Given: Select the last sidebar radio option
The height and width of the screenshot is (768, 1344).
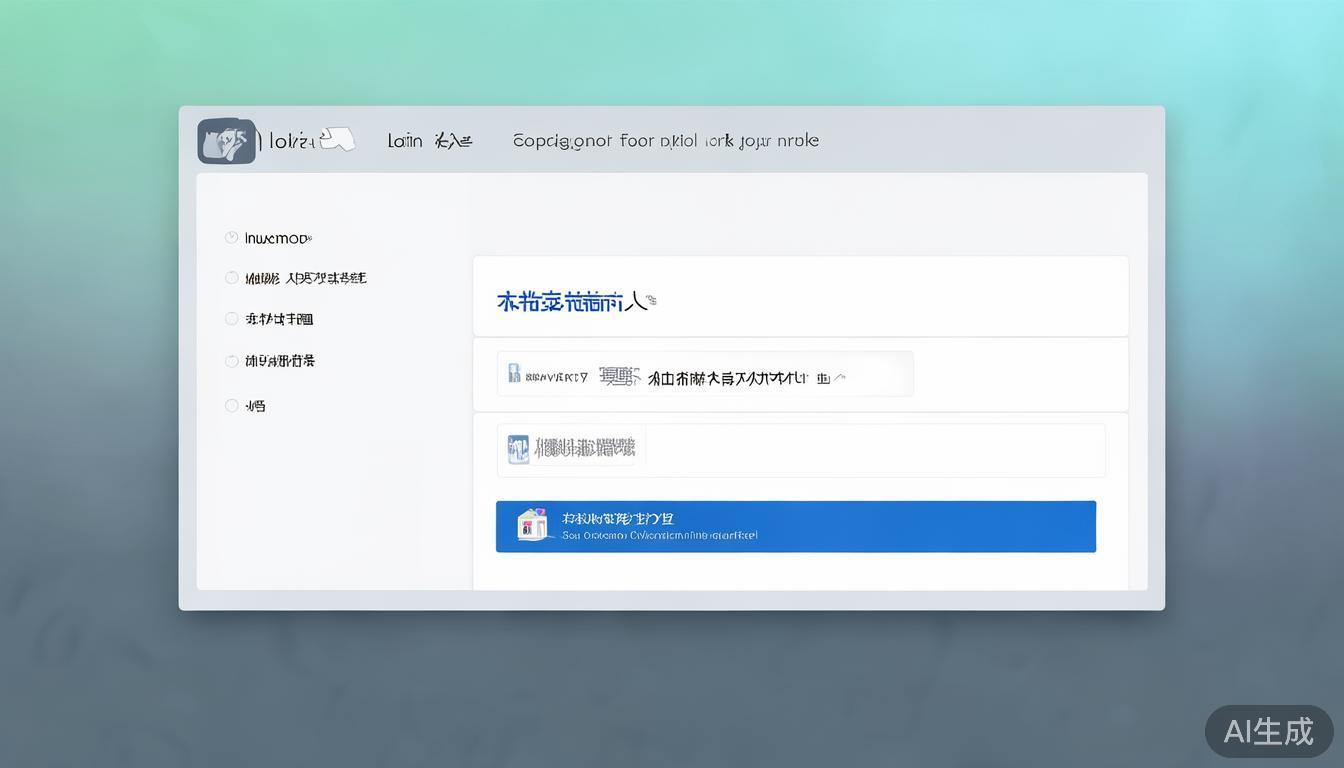Looking at the screenshot, I should point(231,405).
